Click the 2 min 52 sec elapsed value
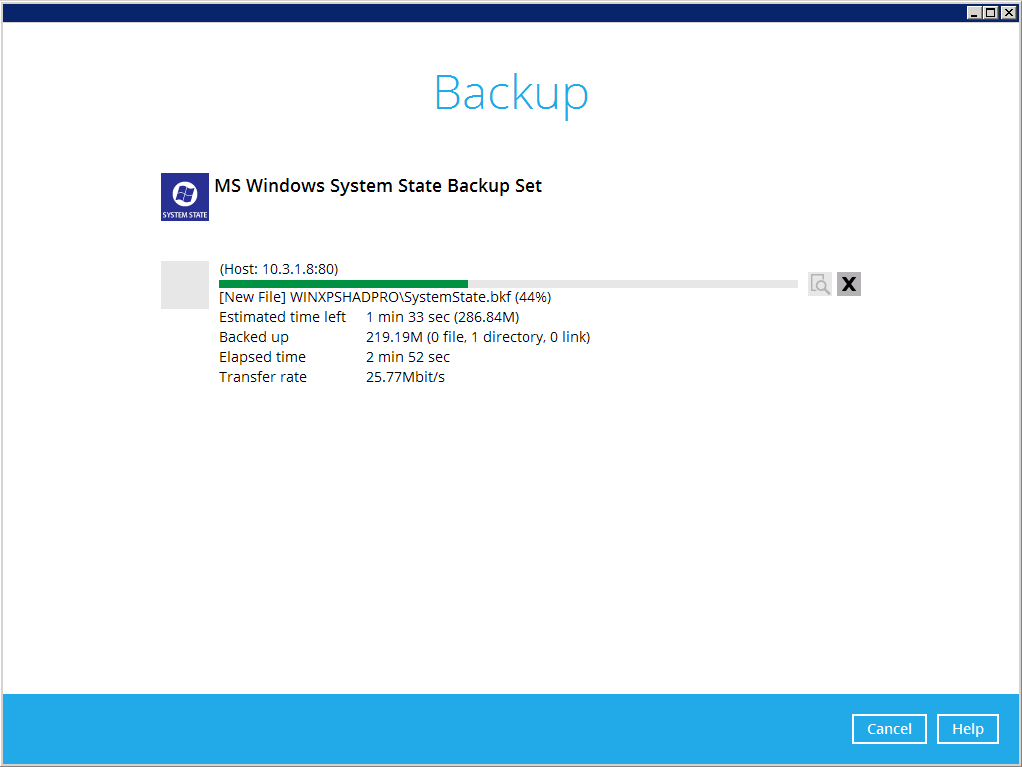Screen dimensions: 1022x767 point(408,357)
